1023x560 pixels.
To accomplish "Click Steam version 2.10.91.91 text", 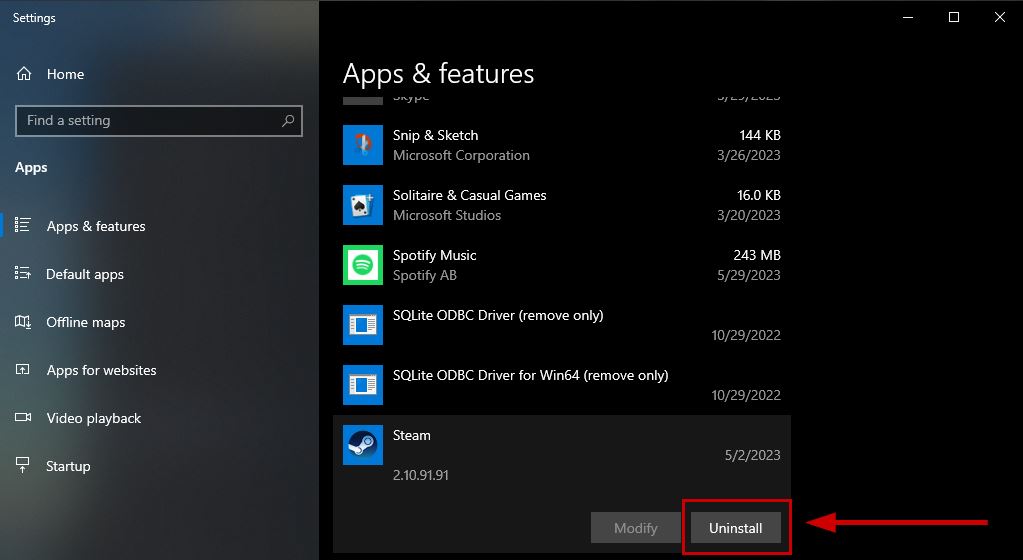I will tap(421, 475).
